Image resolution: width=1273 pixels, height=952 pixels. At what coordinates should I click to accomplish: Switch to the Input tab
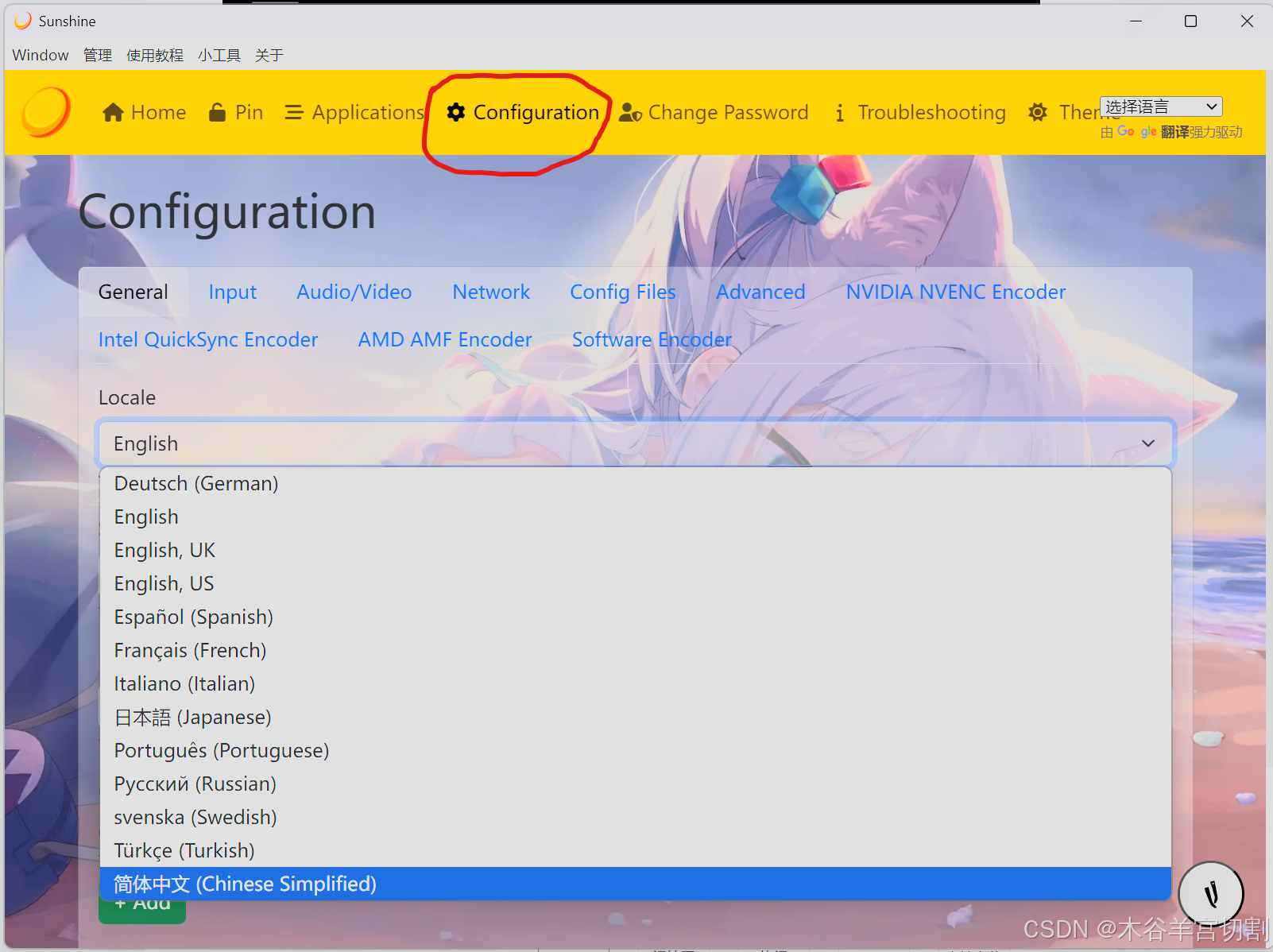click(233, 292)
